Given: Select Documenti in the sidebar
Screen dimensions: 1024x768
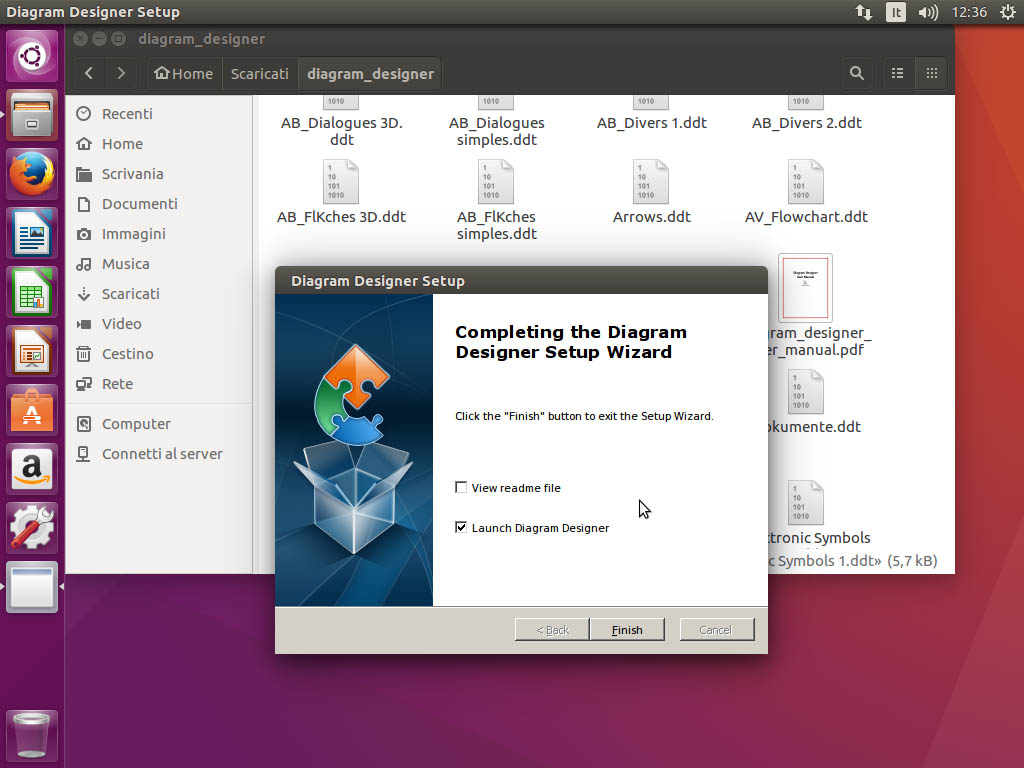Looking at the screenshot, I should click(139, 204).
